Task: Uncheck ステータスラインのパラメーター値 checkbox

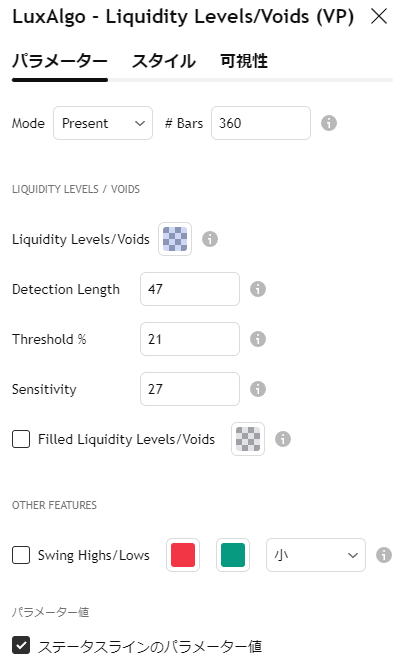Action: tap(21, 646)
